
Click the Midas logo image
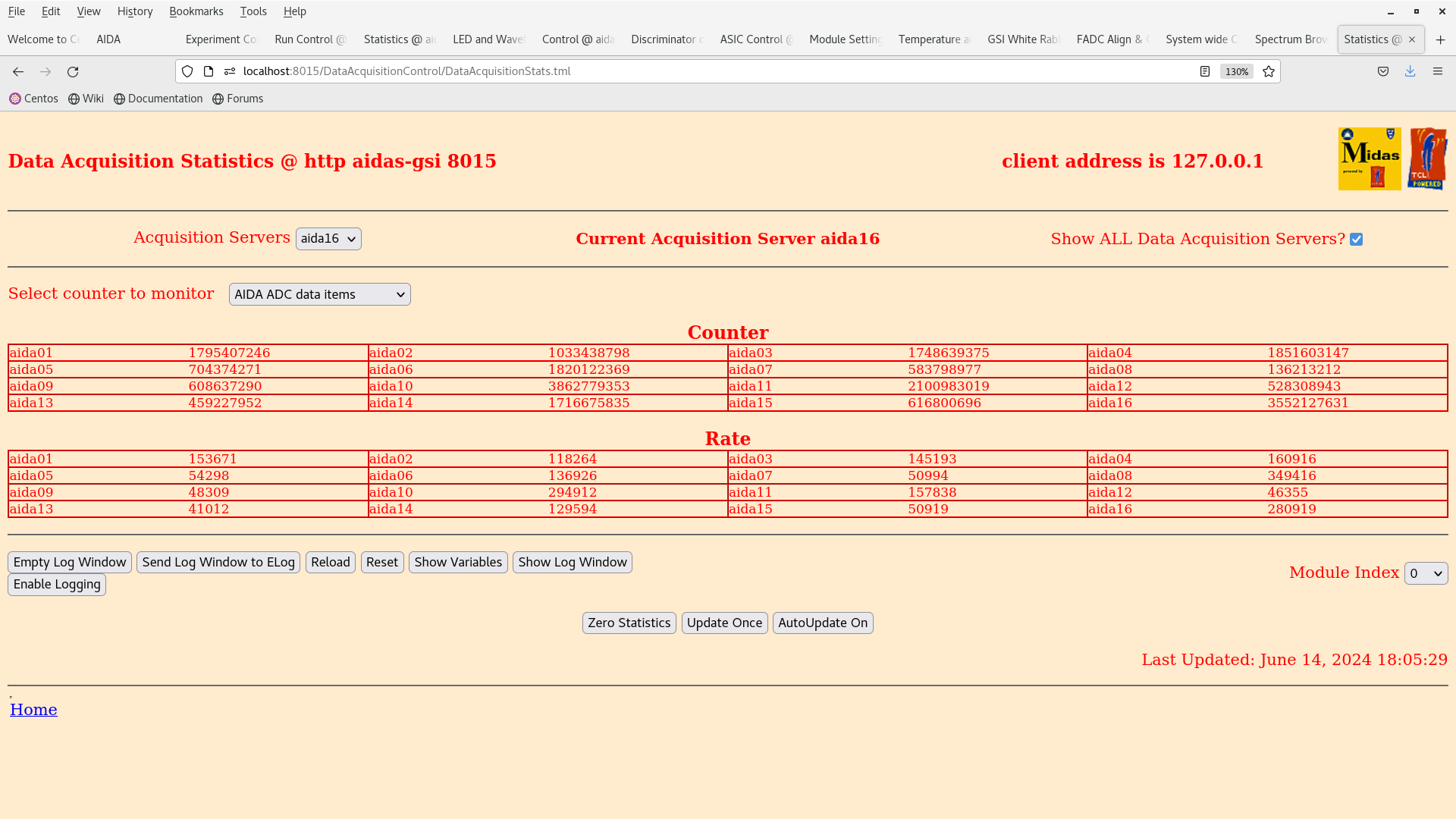point(1369,158)
